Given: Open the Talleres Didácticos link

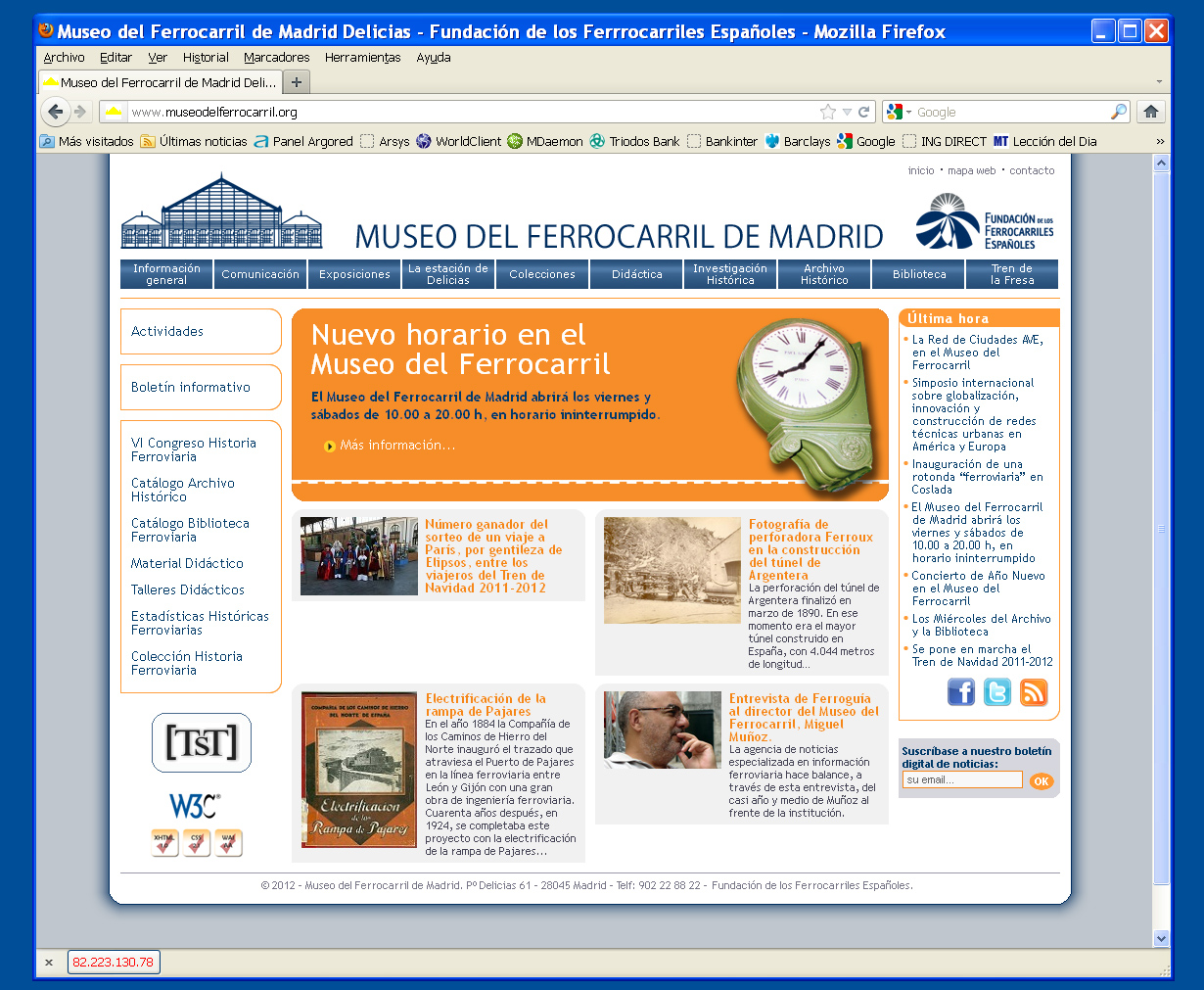Looking at the screenshot, I should [x=188, y=589].
